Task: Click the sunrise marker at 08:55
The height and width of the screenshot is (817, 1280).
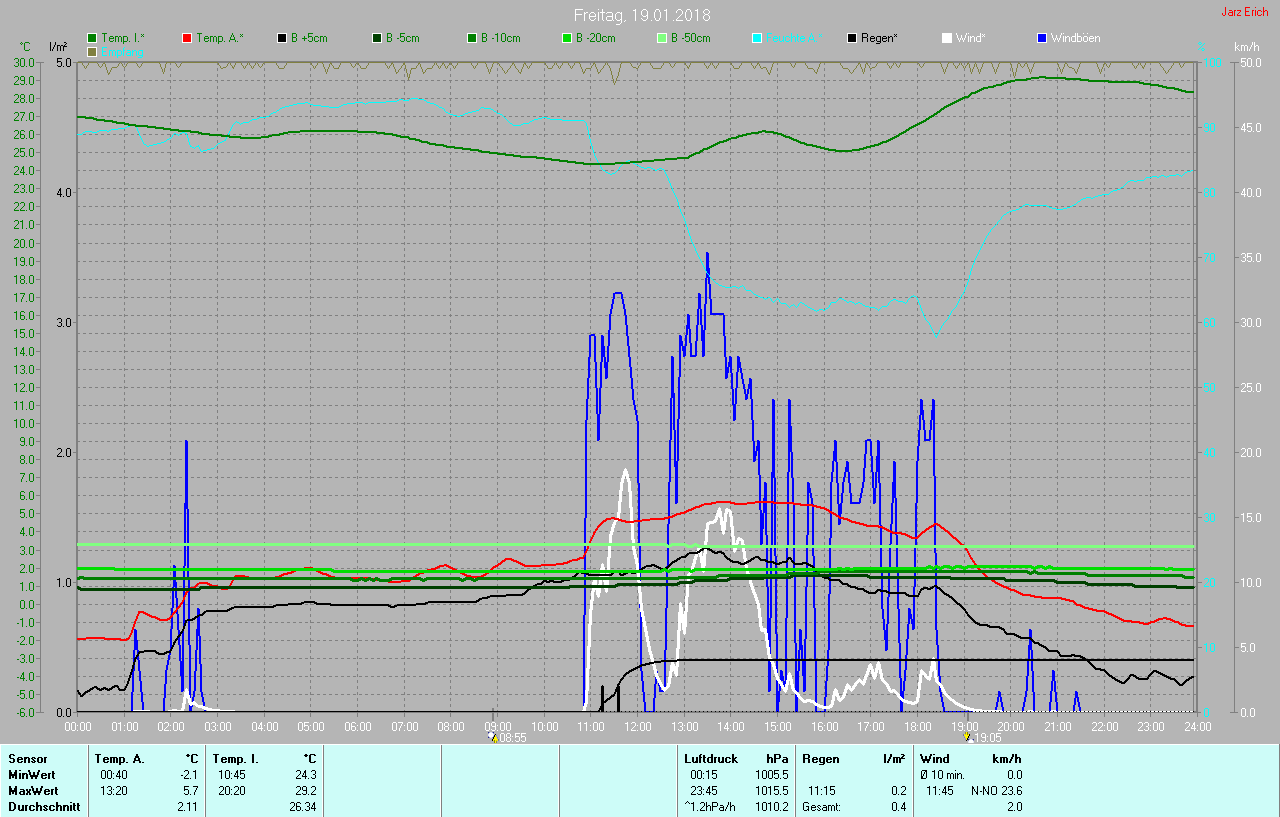Action: 493,737
